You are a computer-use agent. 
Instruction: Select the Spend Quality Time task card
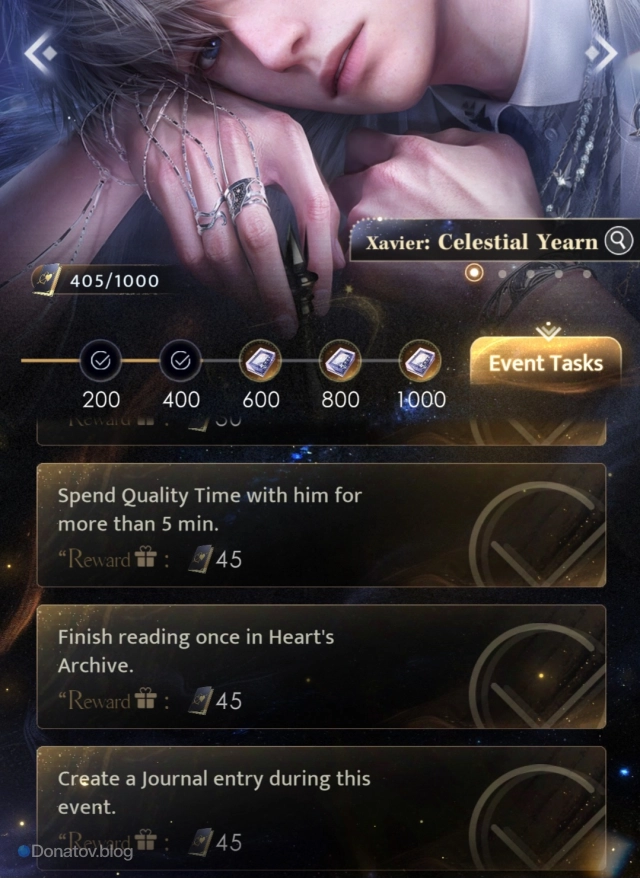(321, 525)
